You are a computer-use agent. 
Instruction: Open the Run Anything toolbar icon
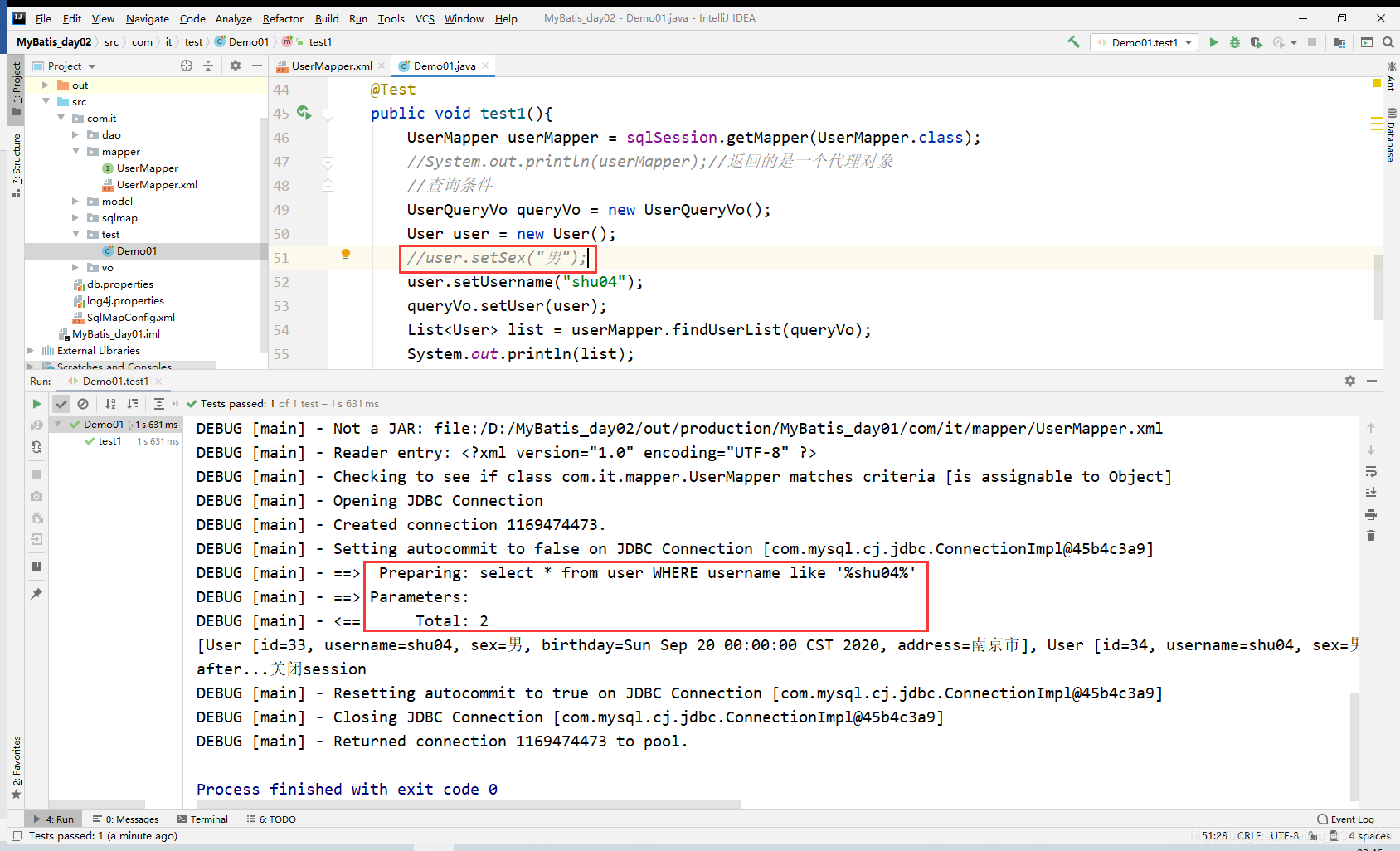1366,42
